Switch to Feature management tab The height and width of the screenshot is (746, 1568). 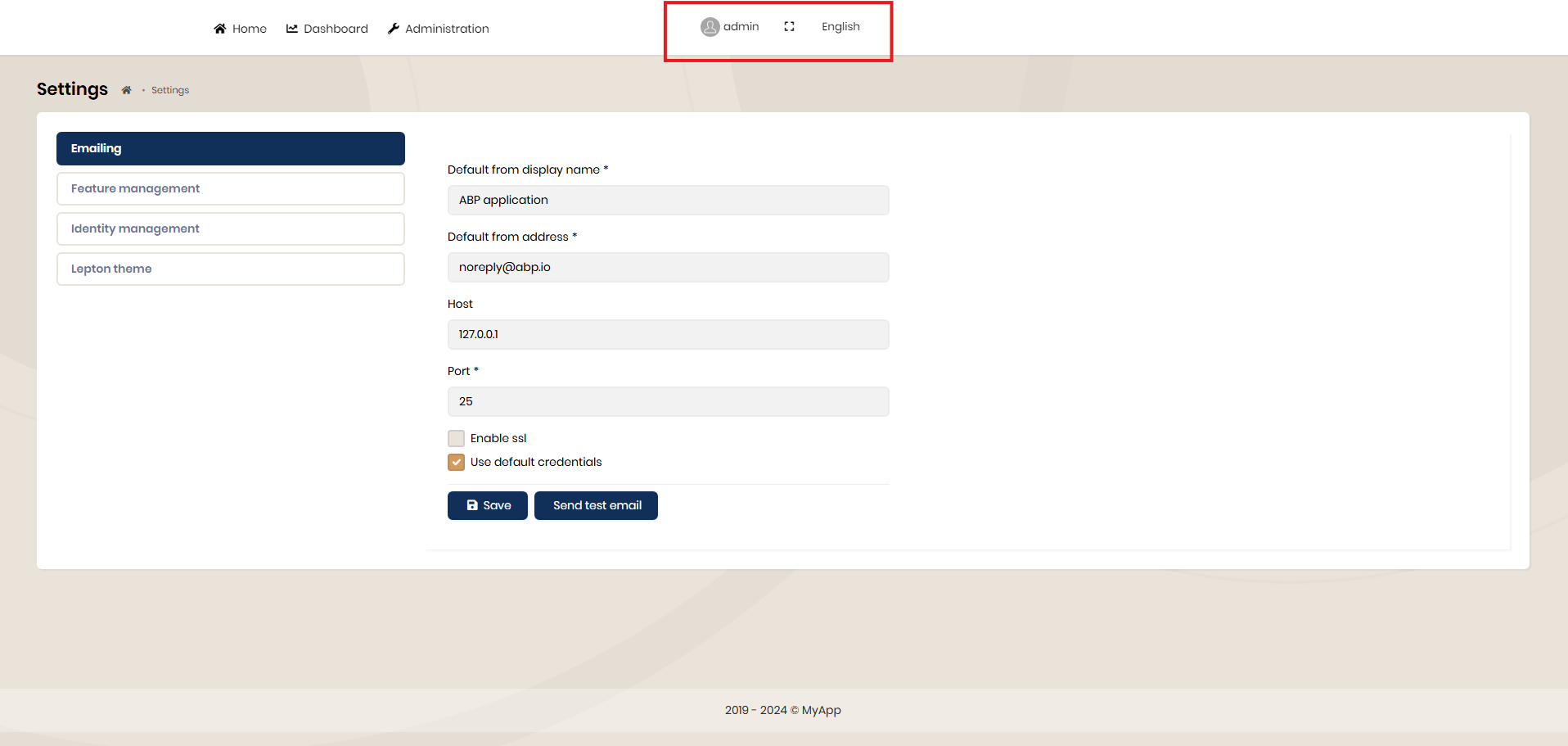coord(230,188)
